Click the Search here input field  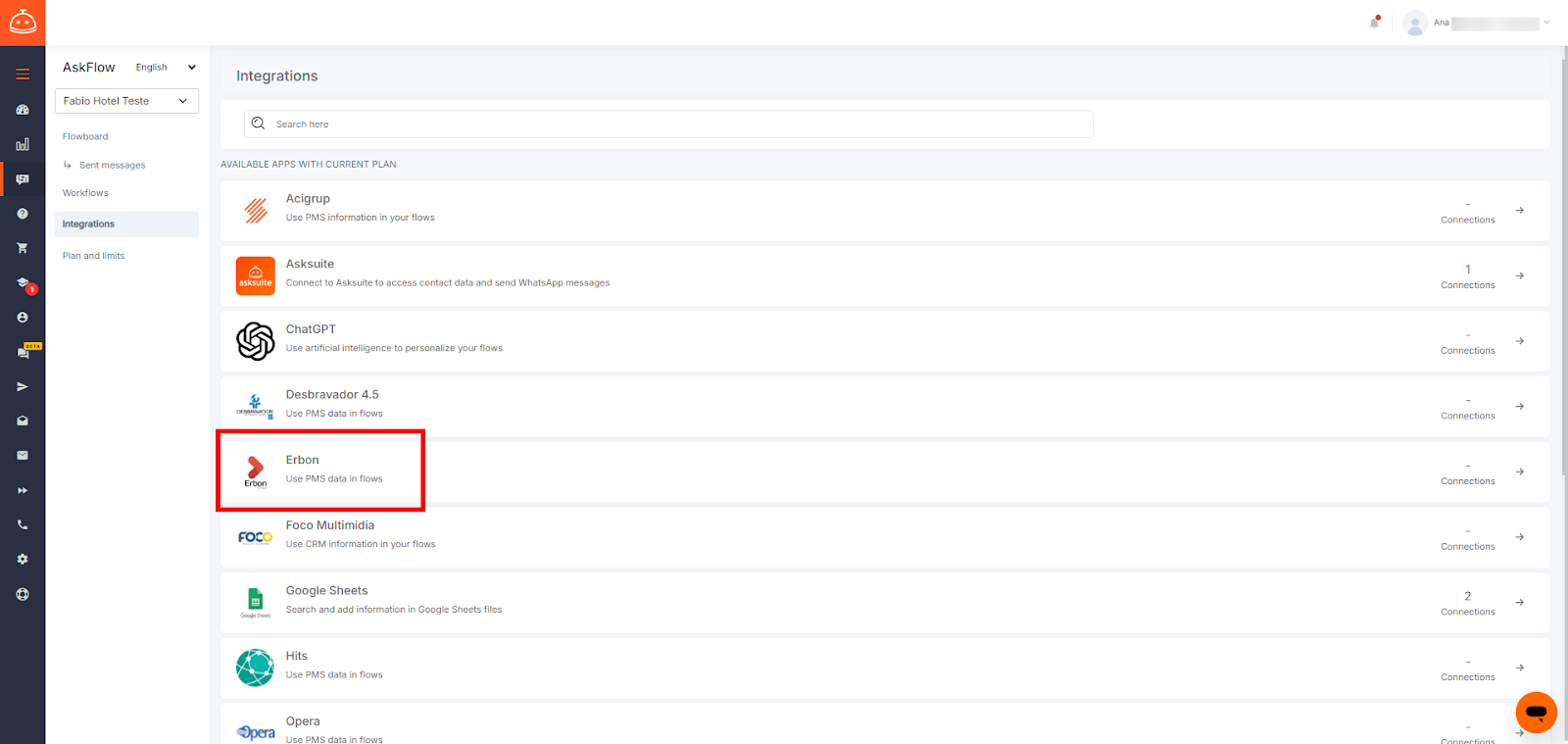coord(668,124)
